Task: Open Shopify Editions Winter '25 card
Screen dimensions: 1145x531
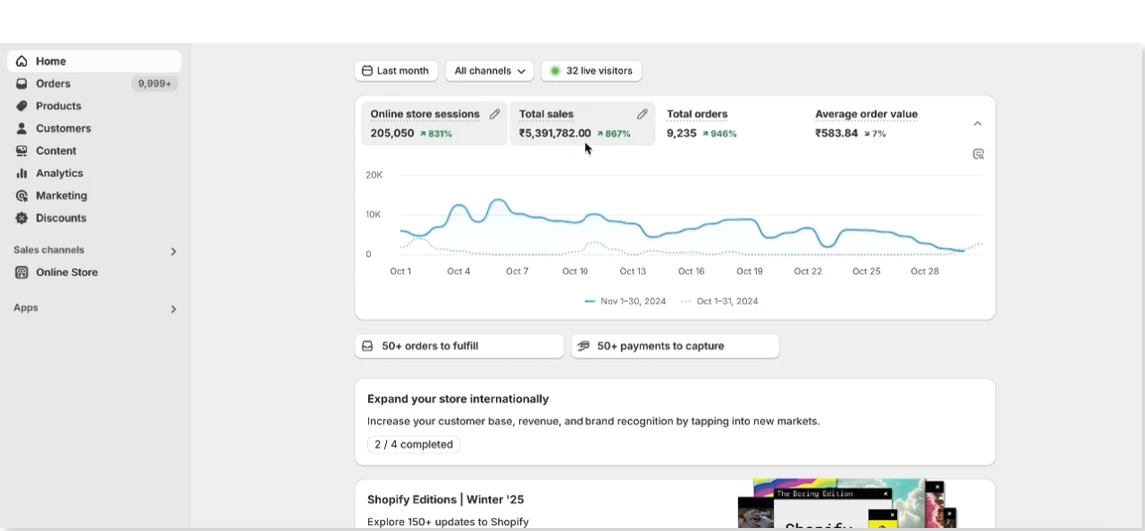Action: point(675,504)
